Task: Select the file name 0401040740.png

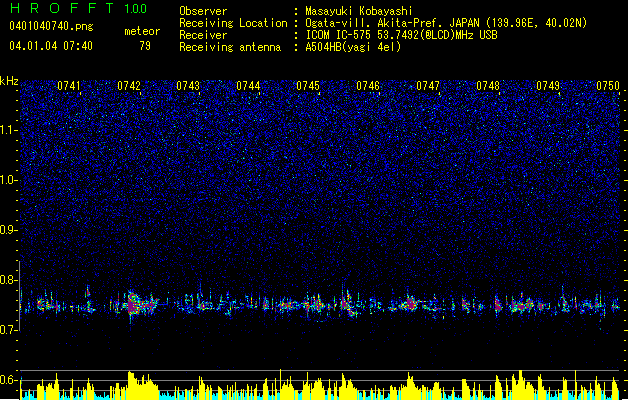Action: pyautogui.click(x=51, y=26)
